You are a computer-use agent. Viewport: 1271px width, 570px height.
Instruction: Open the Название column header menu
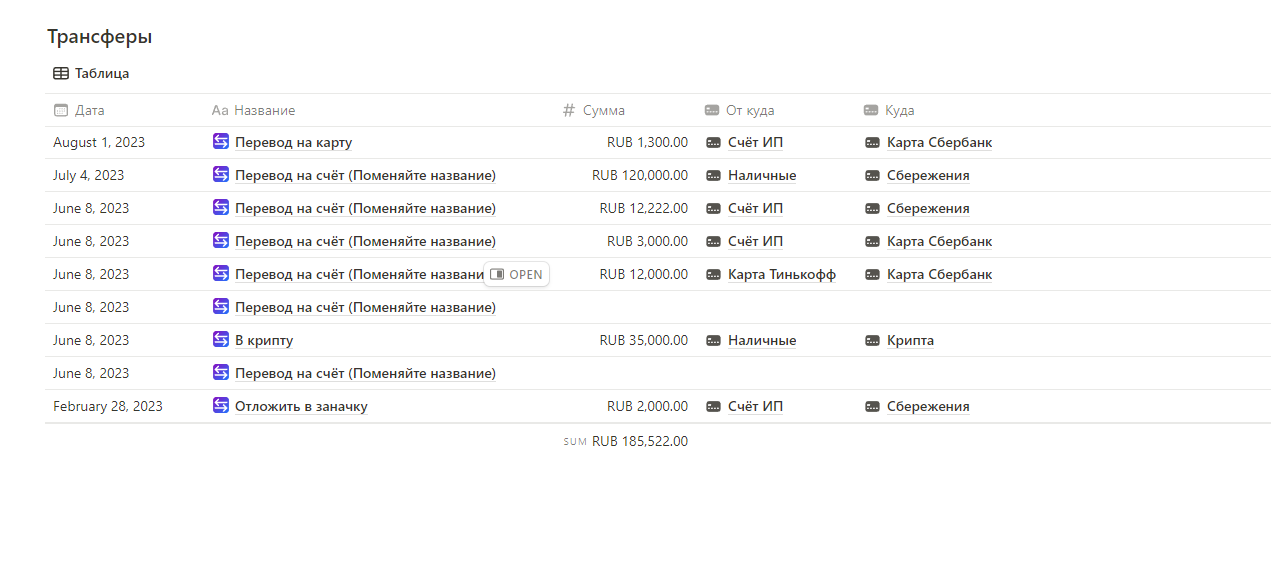point(264,110)
